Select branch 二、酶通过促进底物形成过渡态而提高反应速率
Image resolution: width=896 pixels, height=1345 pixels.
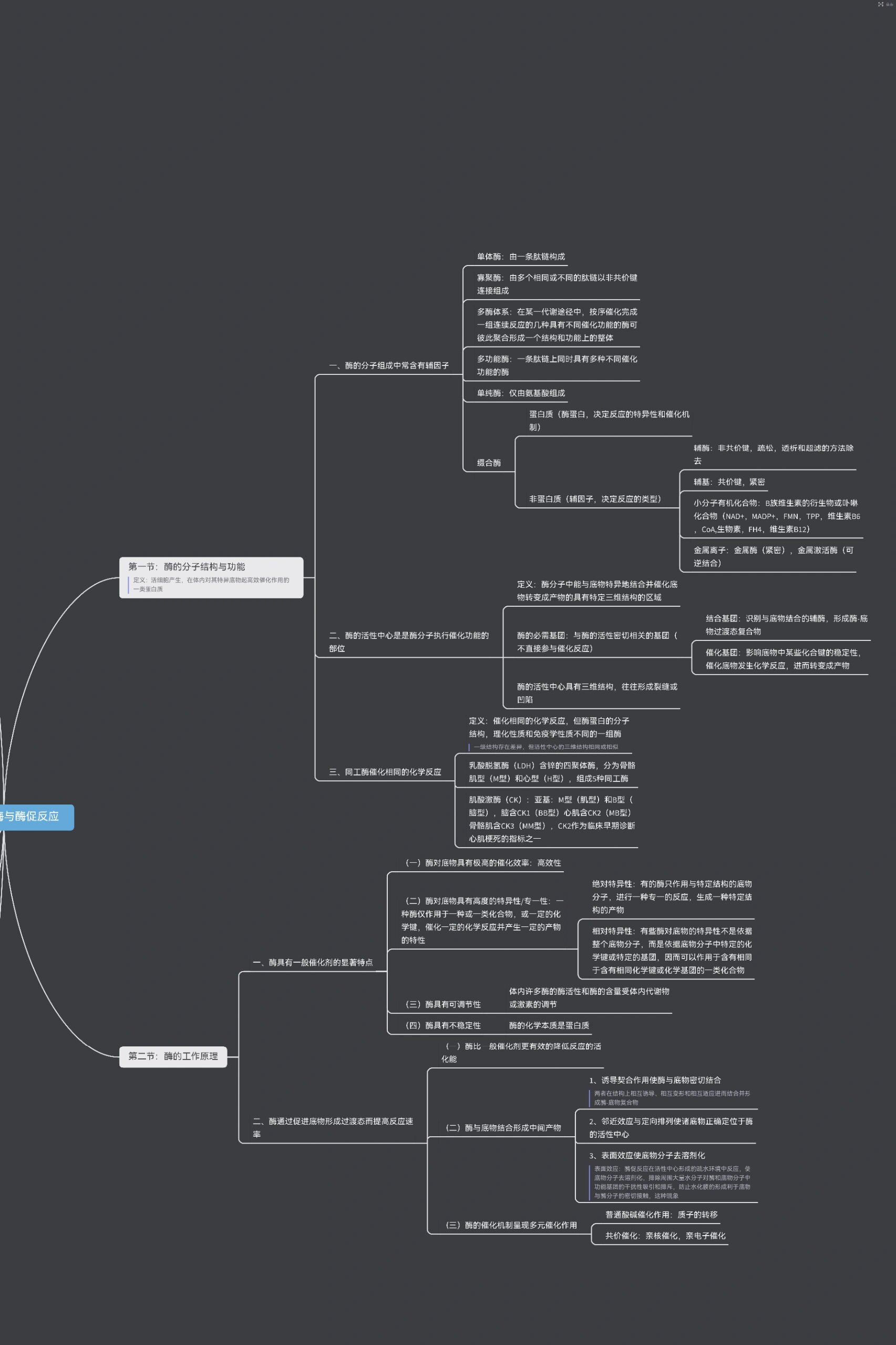click(333, 1128)
